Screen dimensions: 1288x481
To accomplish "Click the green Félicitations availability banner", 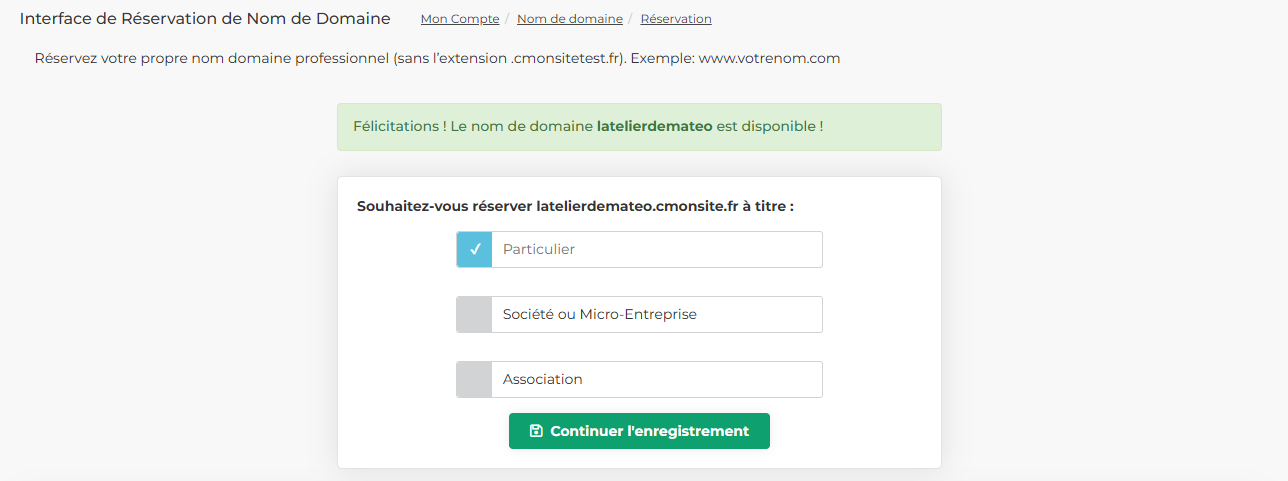I will coord(639,127).
